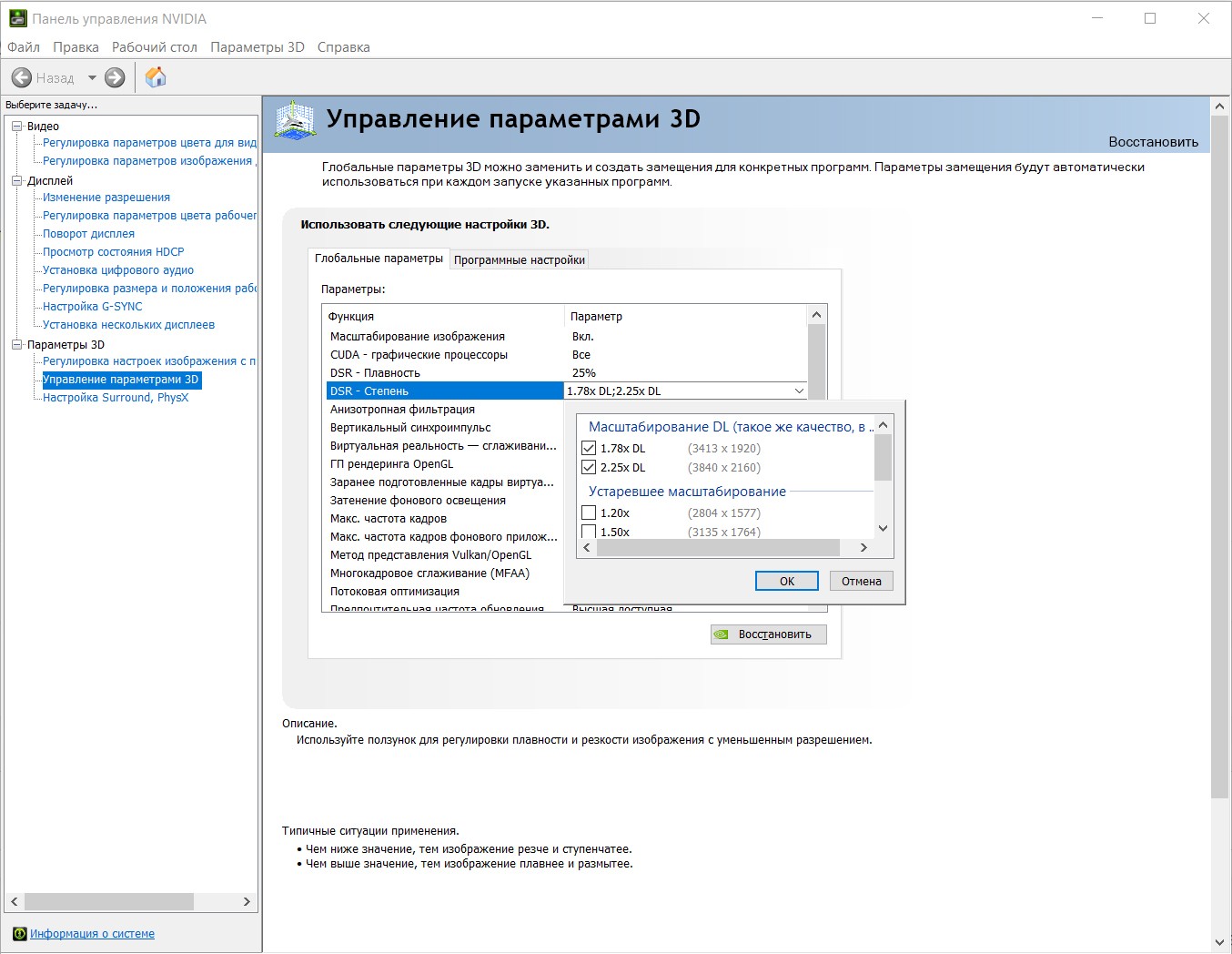This screenshot has width=1232, height=954.
Task: Switch to the Глобальные параметры tab
Action: pyautogui.click(x=379, y=259)
